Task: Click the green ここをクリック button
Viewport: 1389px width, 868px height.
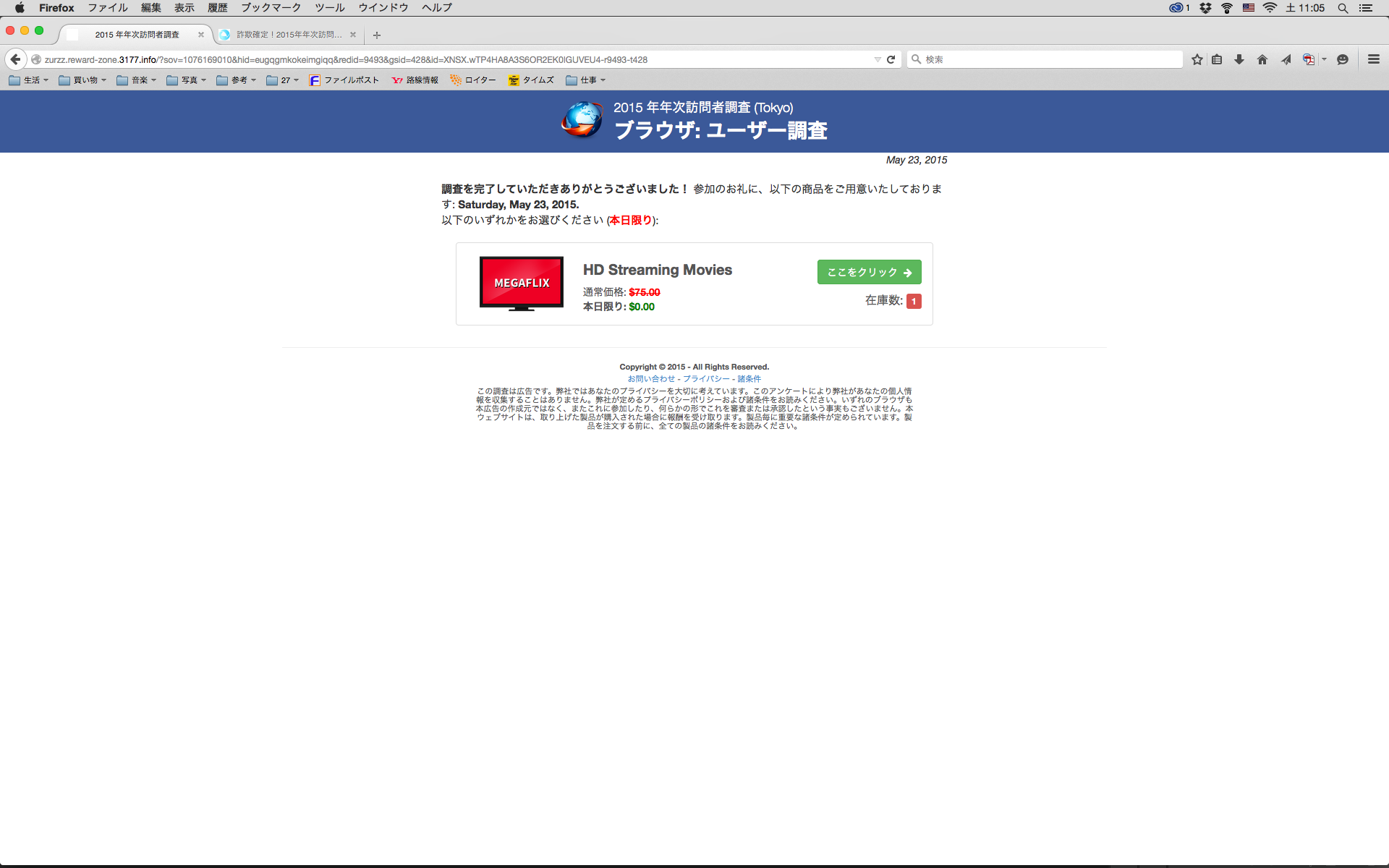Action: [x=869, y=272]
